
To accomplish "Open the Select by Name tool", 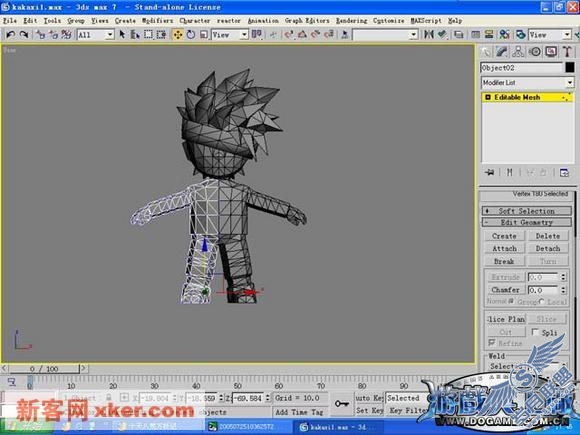I will 135,35.
